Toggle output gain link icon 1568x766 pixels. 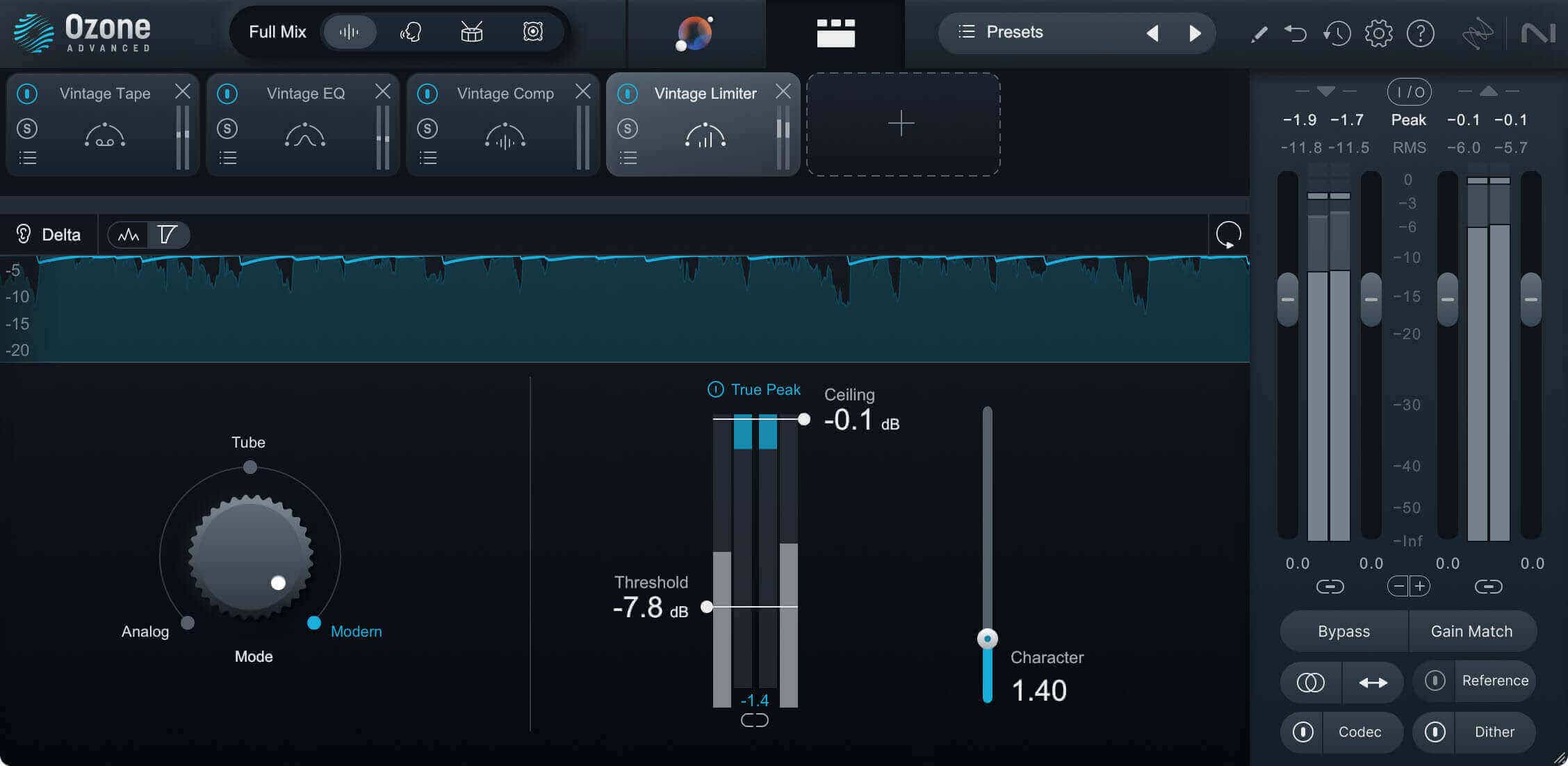(1488, 587)
